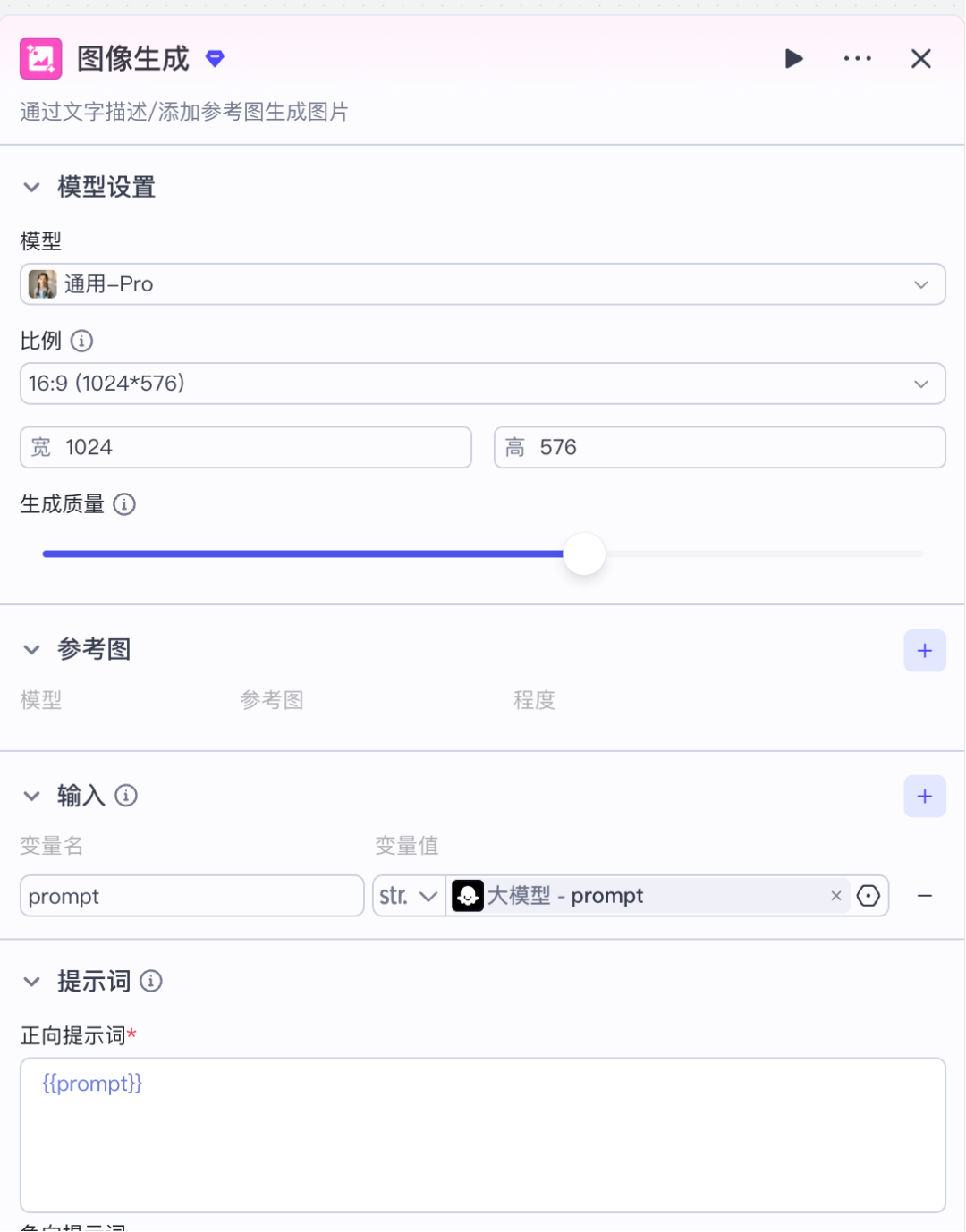Screen dimensions: 966x1232
Task: Click the info icon next to 提示词
Action: pyautogui.click(x=151, y=982)
